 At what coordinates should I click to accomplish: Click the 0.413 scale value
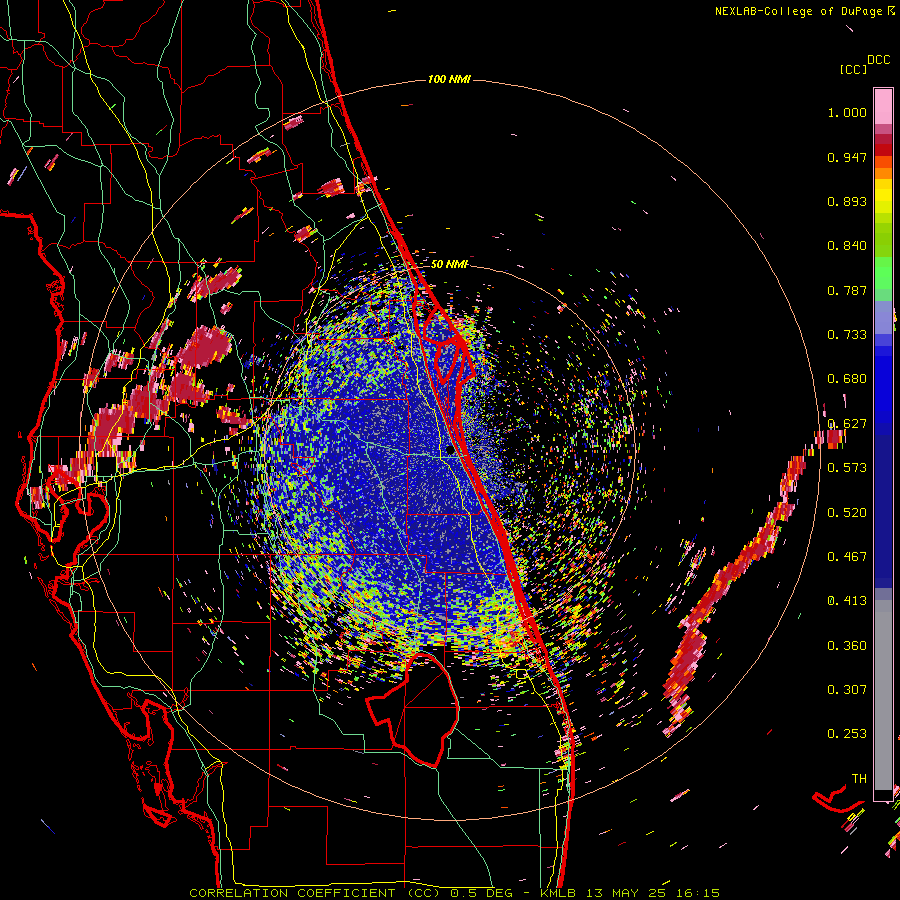point(847,601)
